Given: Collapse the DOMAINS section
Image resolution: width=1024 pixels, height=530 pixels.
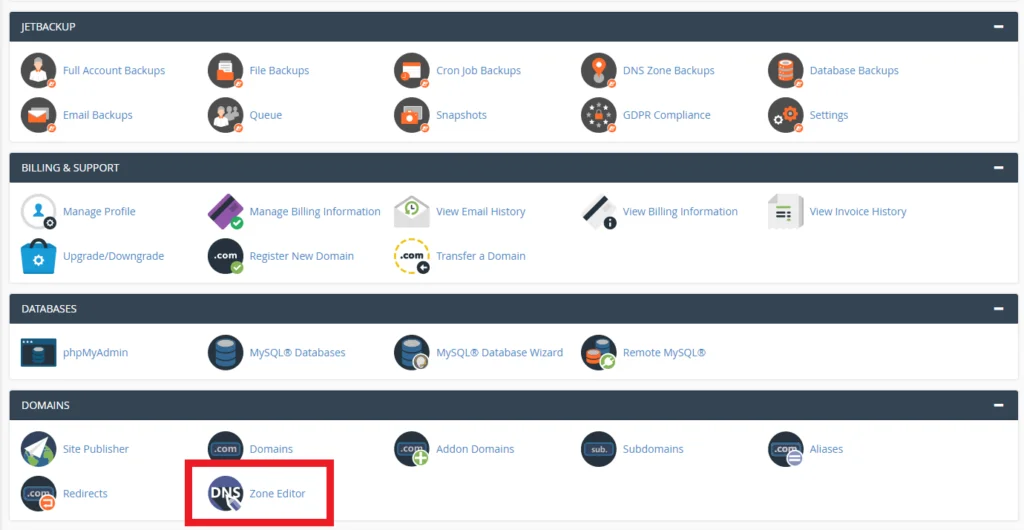Looking at the screenshot, I should coord(998,405).
